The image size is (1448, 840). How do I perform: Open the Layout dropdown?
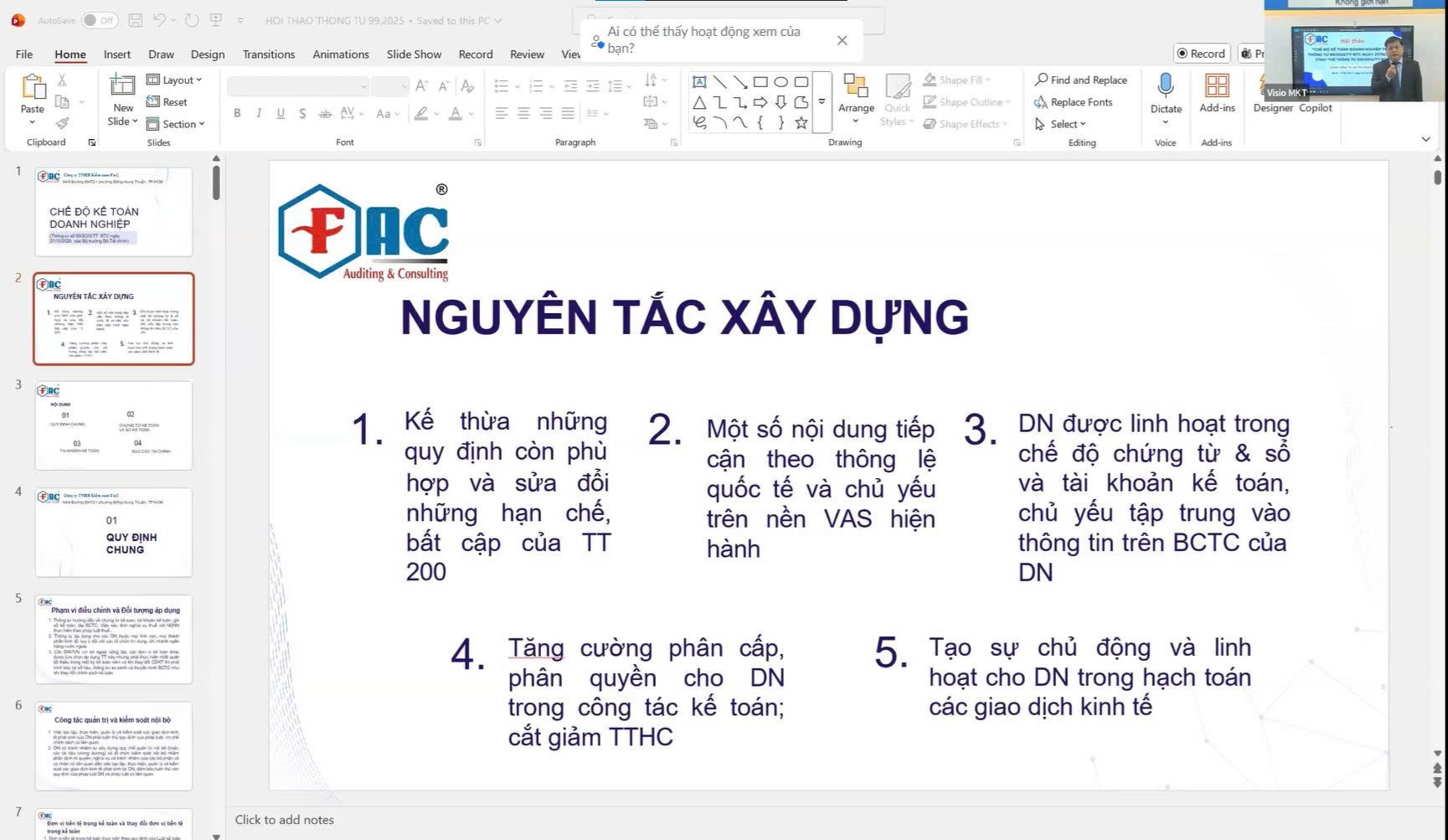point(175,80)
